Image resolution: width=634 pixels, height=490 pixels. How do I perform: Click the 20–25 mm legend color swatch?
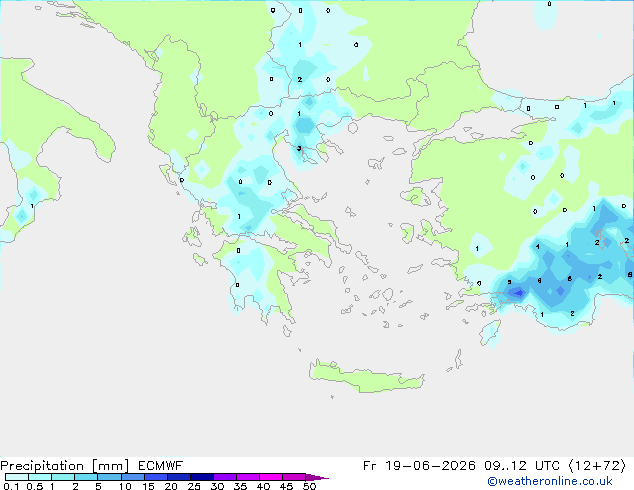click(178, 477)
